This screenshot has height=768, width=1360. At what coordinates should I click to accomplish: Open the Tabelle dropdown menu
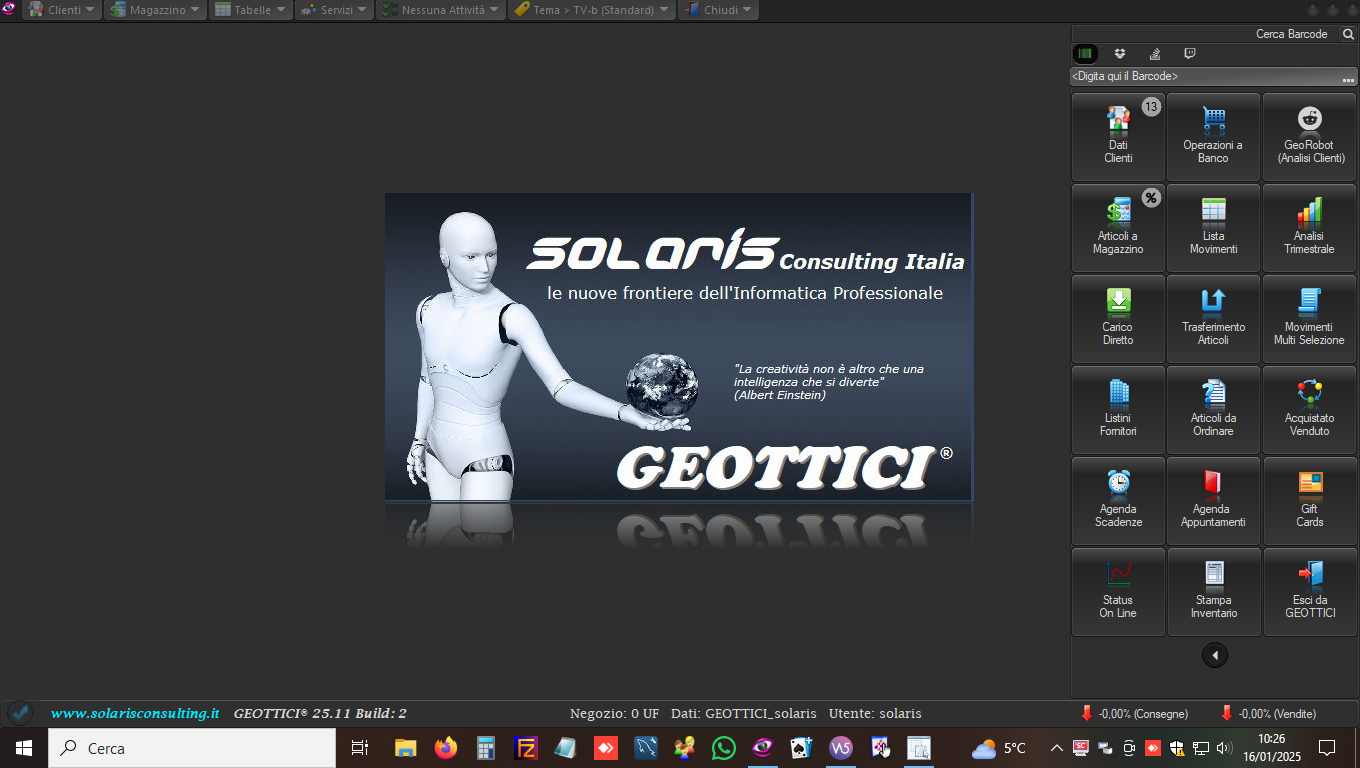tap(250, 10)
